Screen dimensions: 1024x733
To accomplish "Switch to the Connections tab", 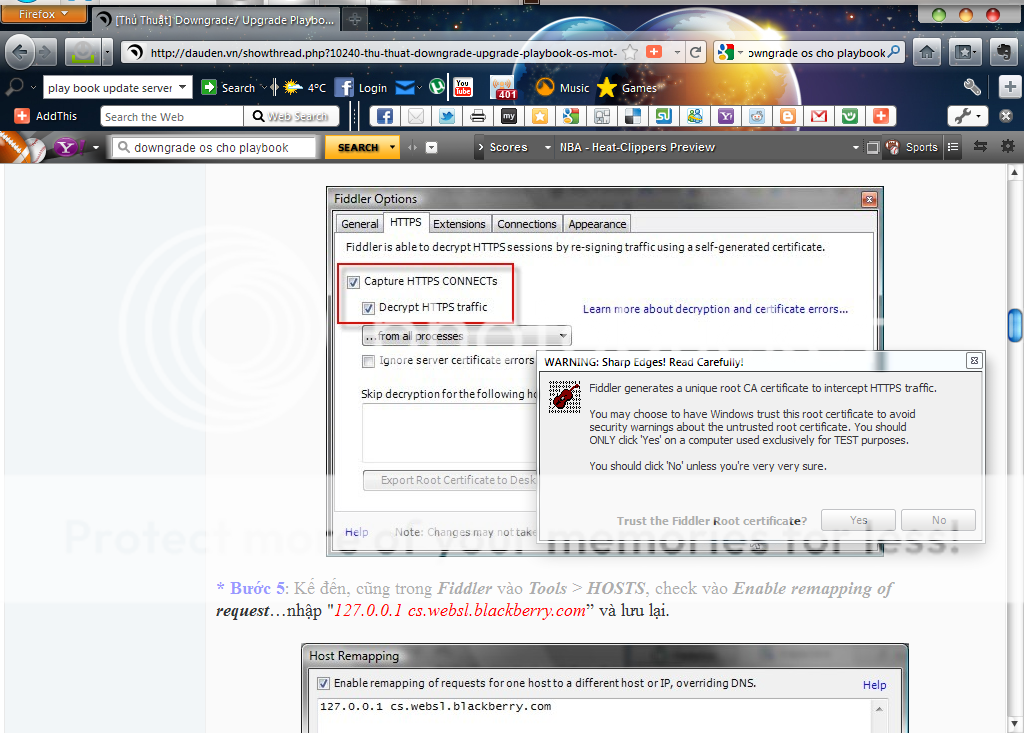I will click(526, 224).
